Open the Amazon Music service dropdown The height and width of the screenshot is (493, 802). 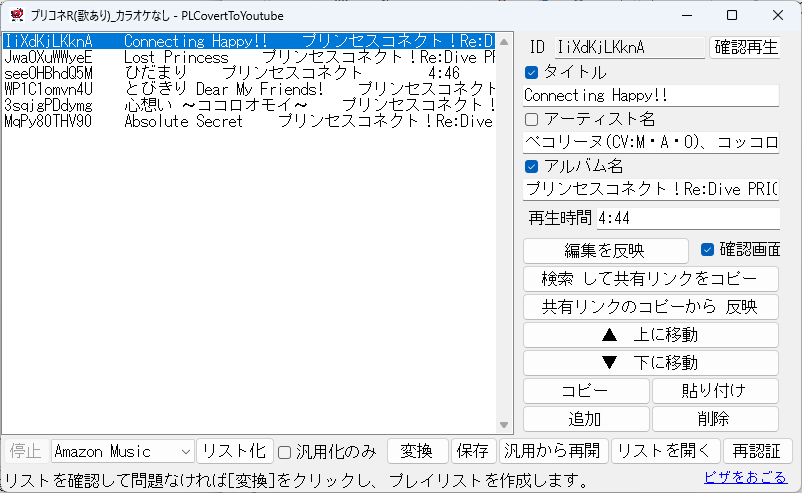122,451
